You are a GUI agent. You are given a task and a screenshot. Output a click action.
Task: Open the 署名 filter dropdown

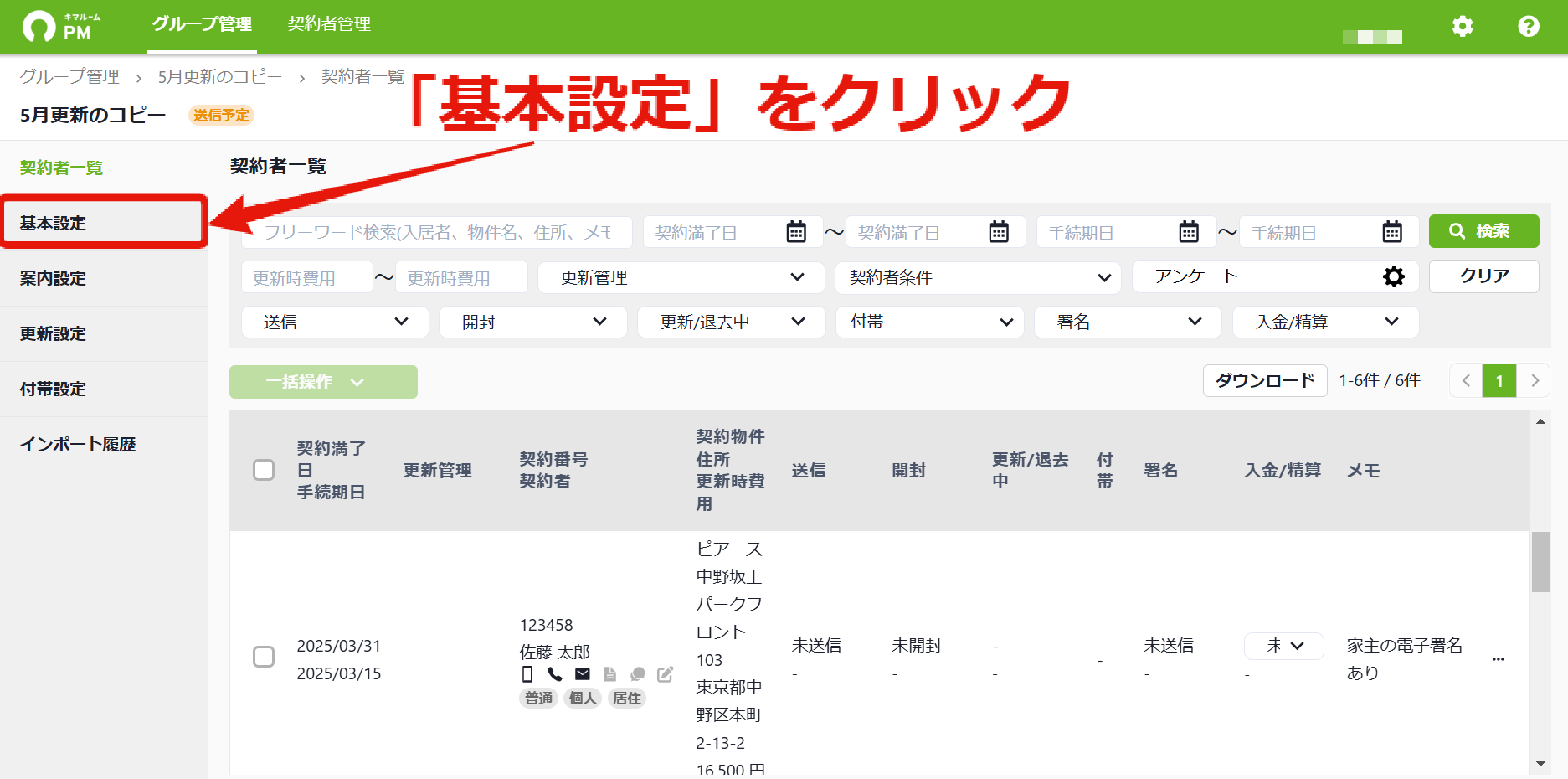(1128, 322)
